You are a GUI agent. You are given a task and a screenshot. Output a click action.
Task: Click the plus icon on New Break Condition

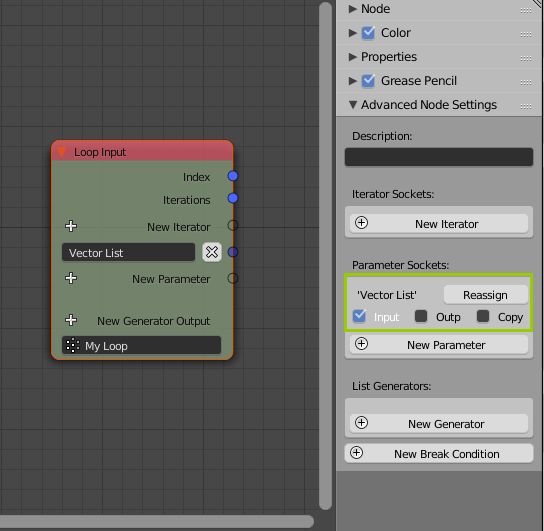pos(357,453)
